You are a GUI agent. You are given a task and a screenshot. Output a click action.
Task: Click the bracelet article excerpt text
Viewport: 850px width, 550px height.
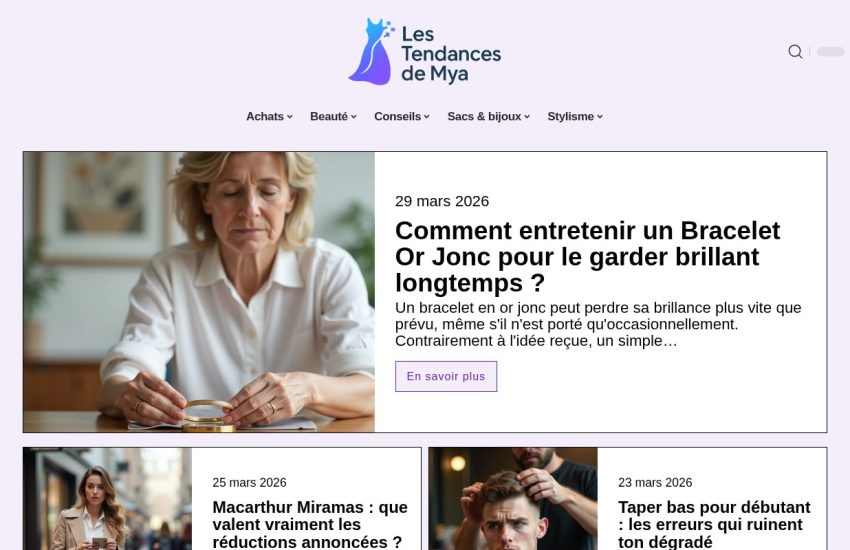[x=598, y=324]
